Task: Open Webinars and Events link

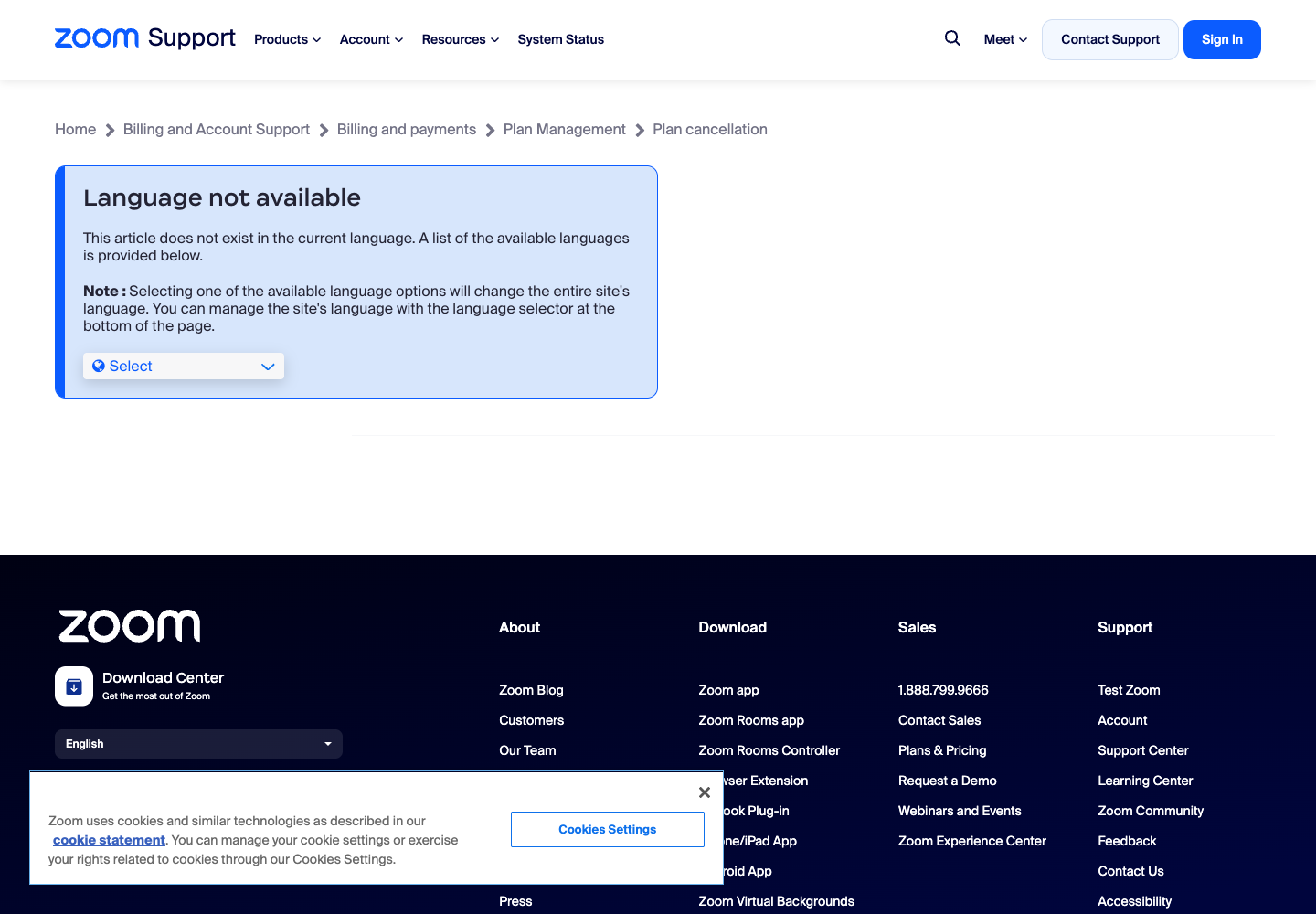Action: [960, 811]
